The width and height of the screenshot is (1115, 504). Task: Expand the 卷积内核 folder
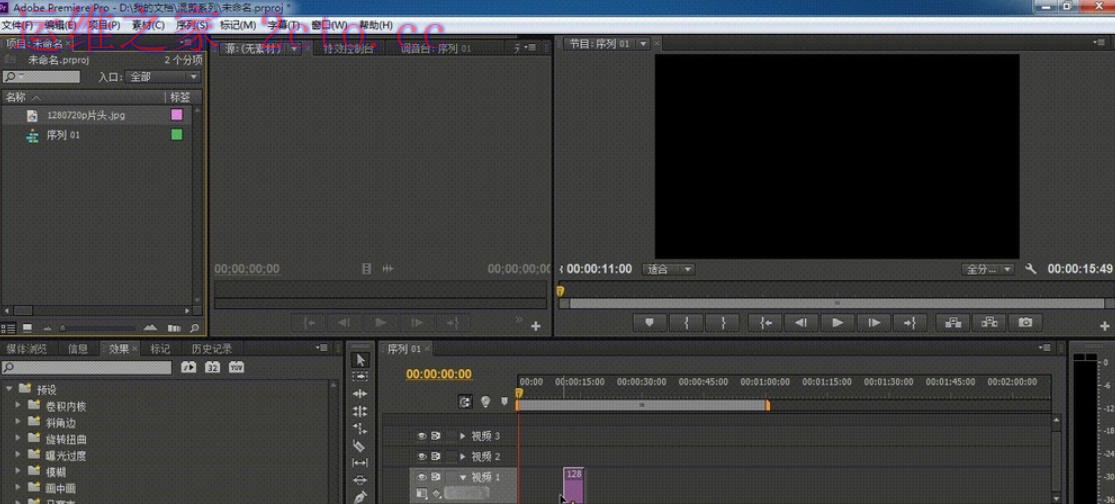click(18, 405)
